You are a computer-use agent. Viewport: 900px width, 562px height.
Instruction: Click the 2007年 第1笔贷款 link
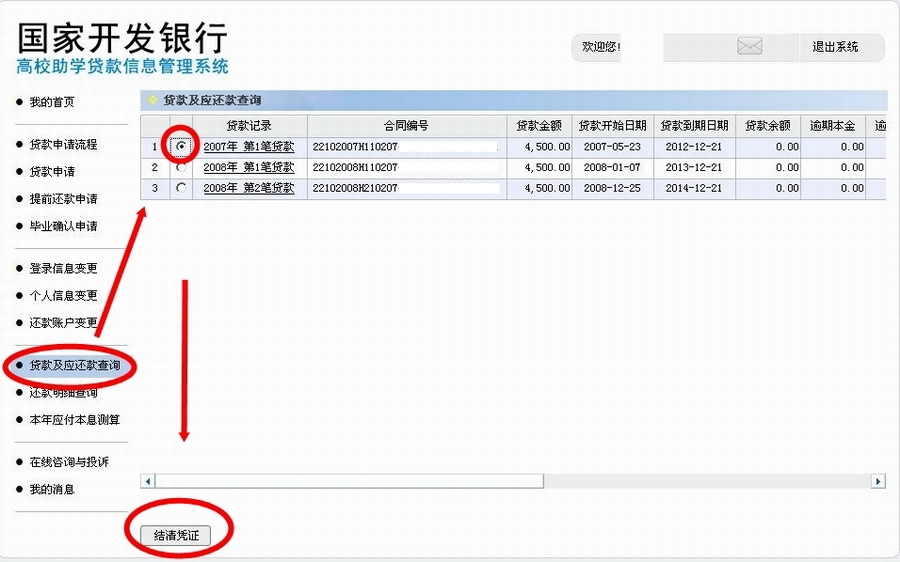(249, 147)
